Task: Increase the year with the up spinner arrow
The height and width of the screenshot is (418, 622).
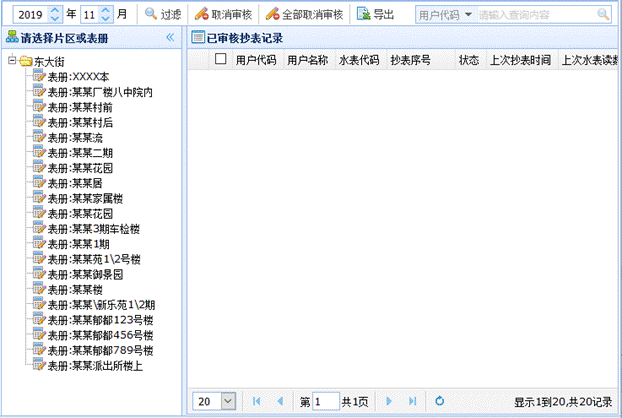Action: click(55, 10)
